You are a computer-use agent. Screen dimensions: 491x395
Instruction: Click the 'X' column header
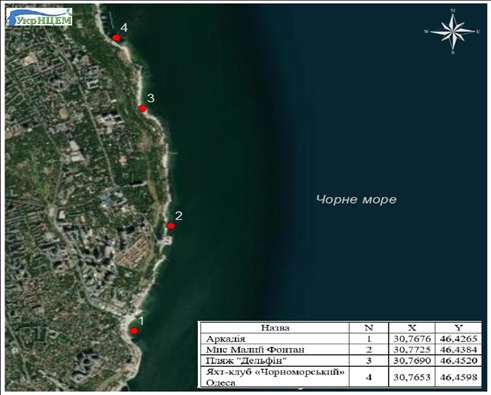coord(412,328)
